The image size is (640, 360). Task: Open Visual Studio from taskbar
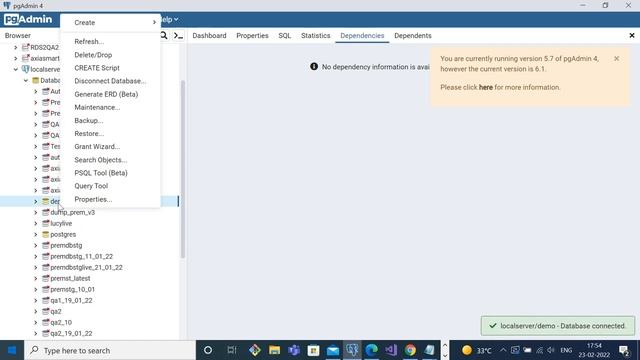point(391,350)
